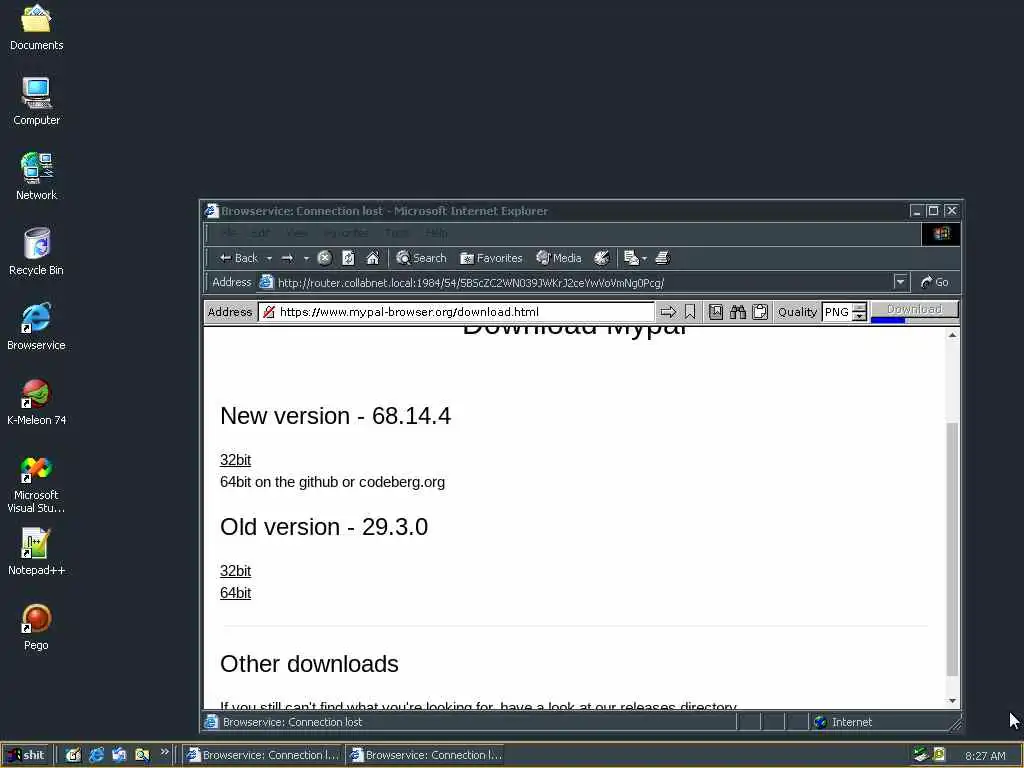The width and height of the screenshot is (1024, 768).
Task: Switch to the first Browservice taskbar button
Action: click(x=263, y=755)
